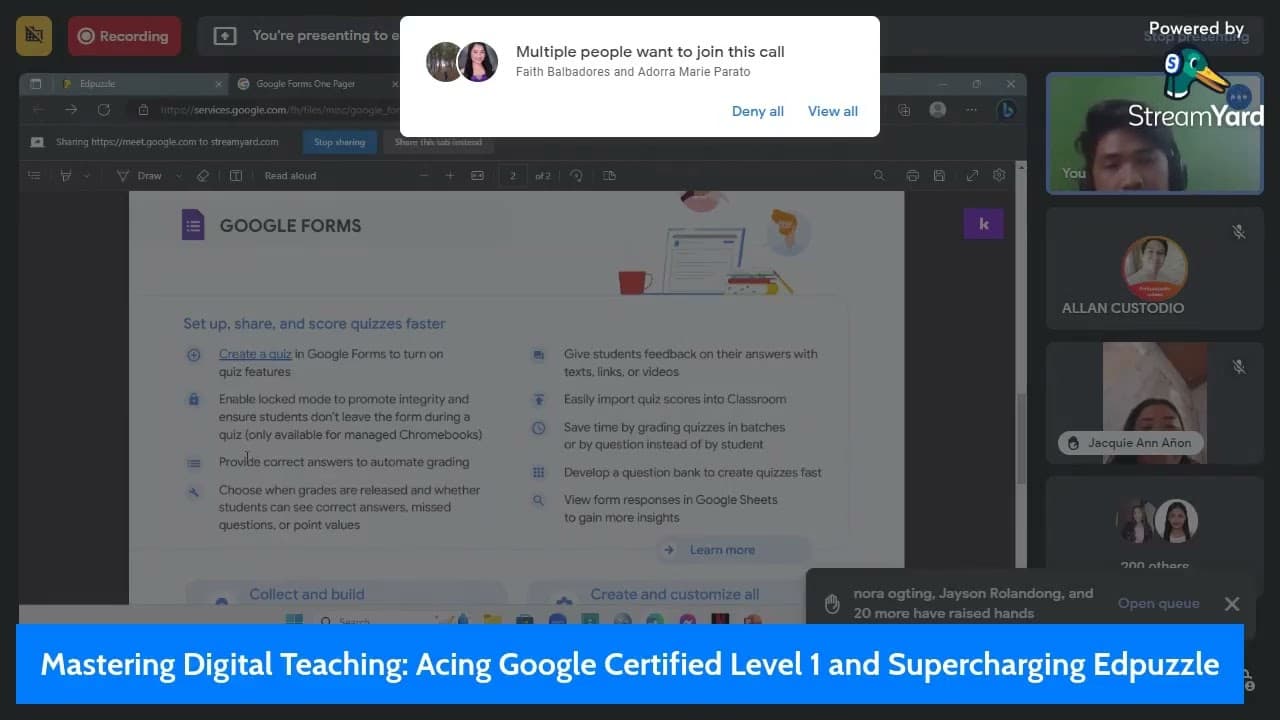The width and height of the screenshot is (1280, 720).
Task: Click Share this tab instead button
Action: pyautogui.click(x=438, y=142)
